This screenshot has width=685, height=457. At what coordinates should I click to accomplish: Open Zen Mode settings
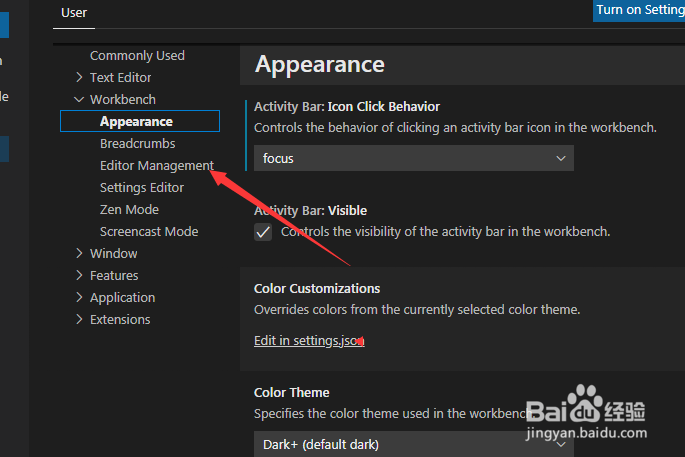[129, 209]
